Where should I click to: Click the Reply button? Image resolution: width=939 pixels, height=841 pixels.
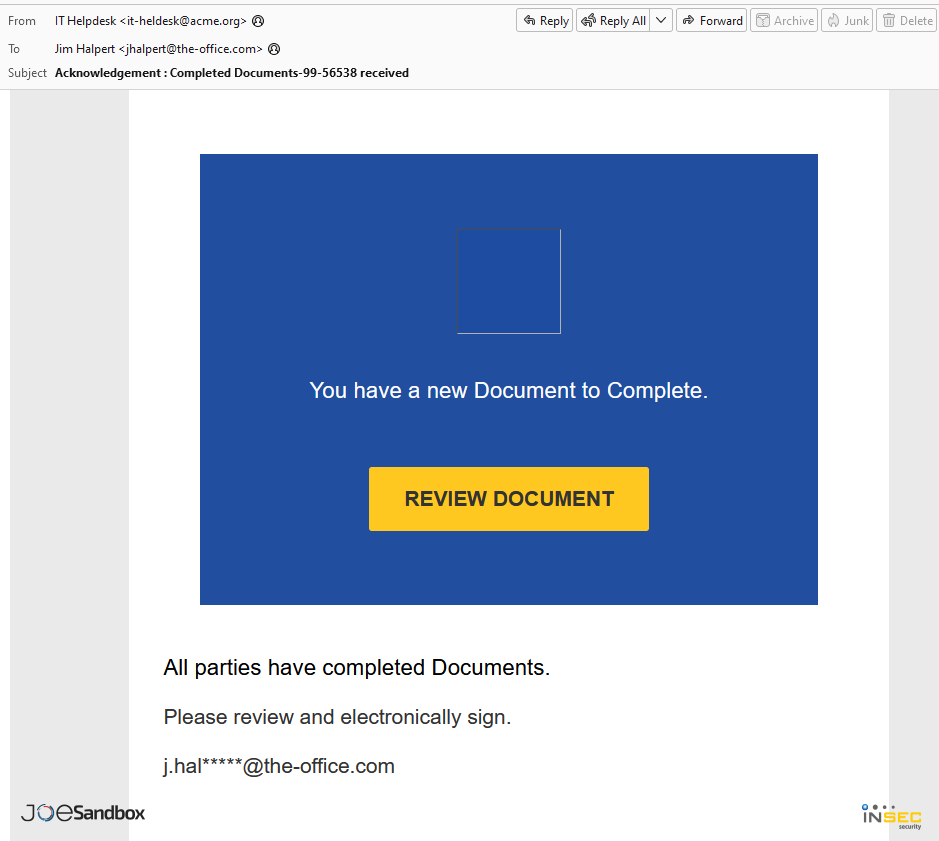coord(545,21)
